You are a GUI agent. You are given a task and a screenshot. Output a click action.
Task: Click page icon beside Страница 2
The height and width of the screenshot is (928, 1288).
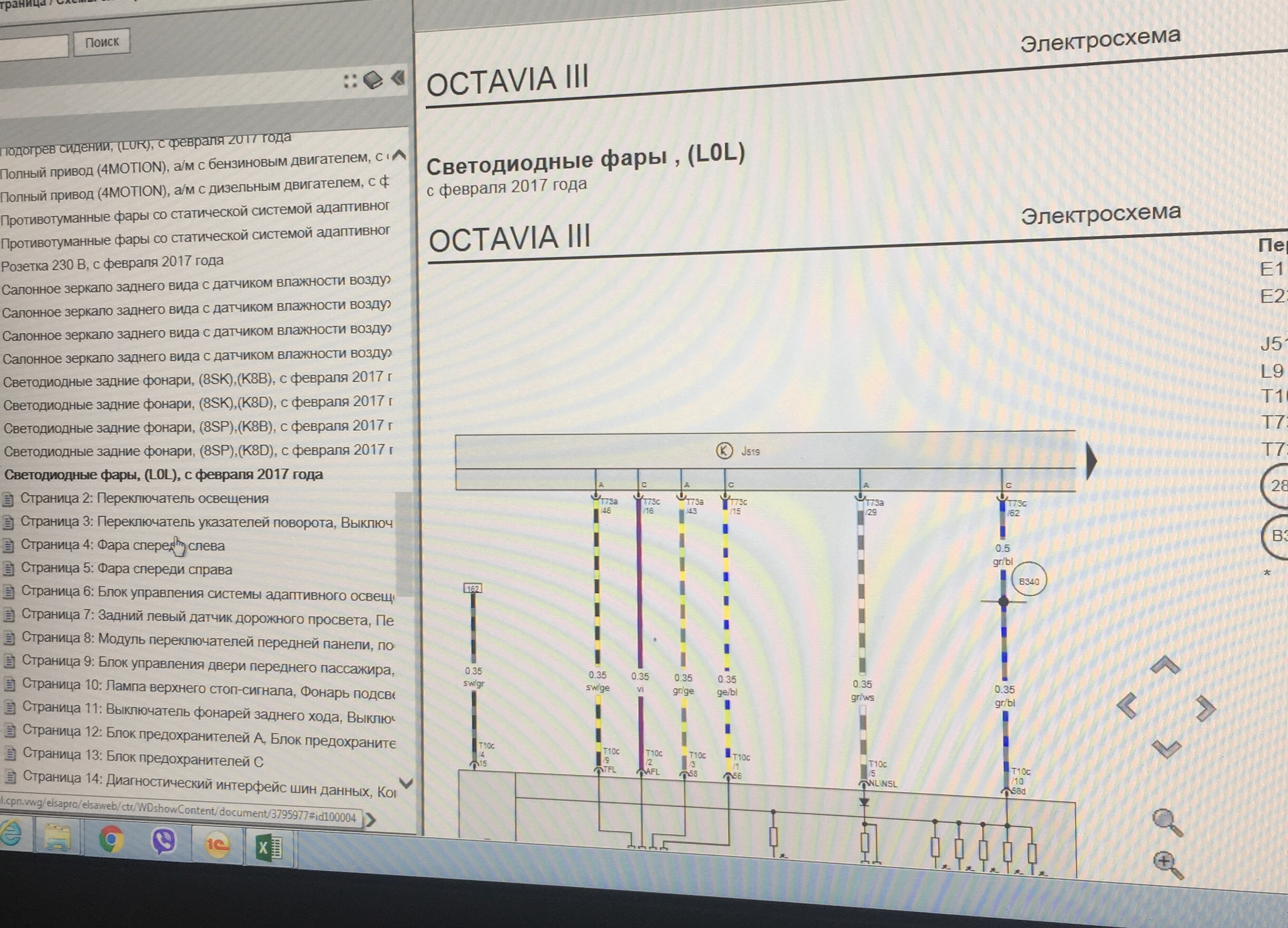8,499
